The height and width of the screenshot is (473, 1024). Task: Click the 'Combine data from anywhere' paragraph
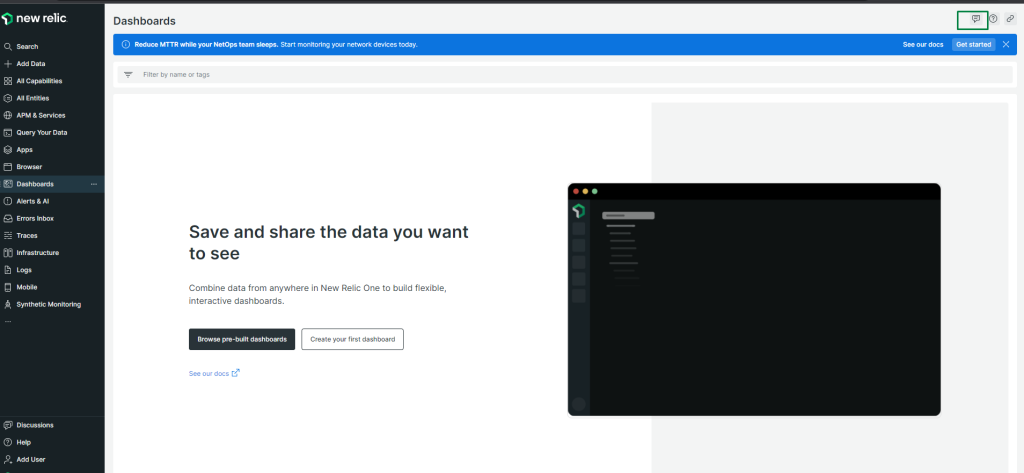click(x=317, y=295)
